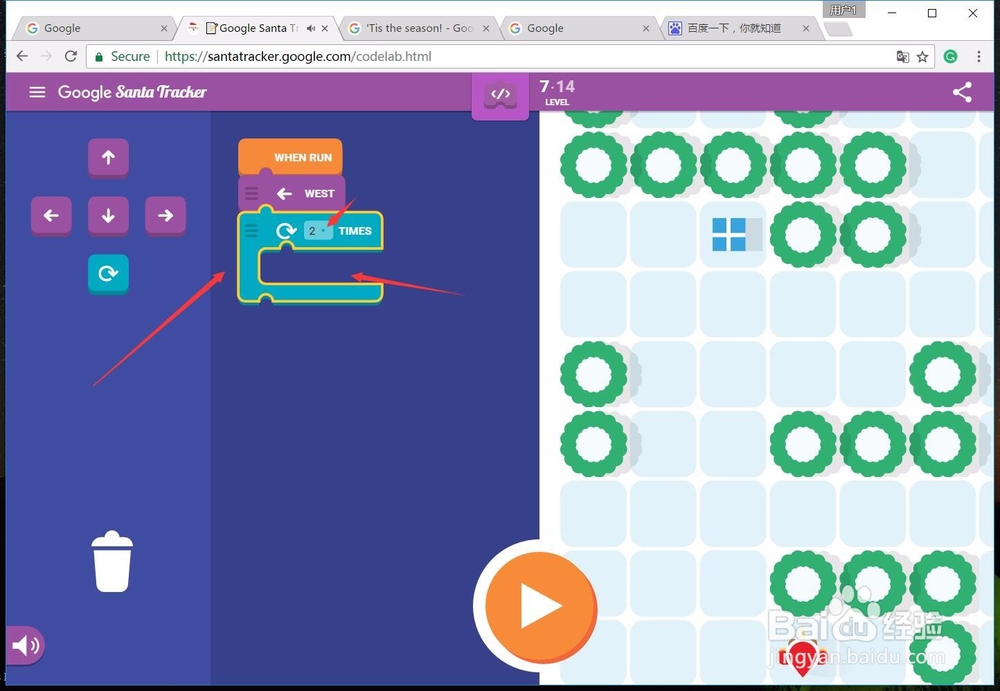Image resolution: width=1000 pixels, height=691 pixels.
Task: Close the first Google tab
Action: [x=164, y=28]
